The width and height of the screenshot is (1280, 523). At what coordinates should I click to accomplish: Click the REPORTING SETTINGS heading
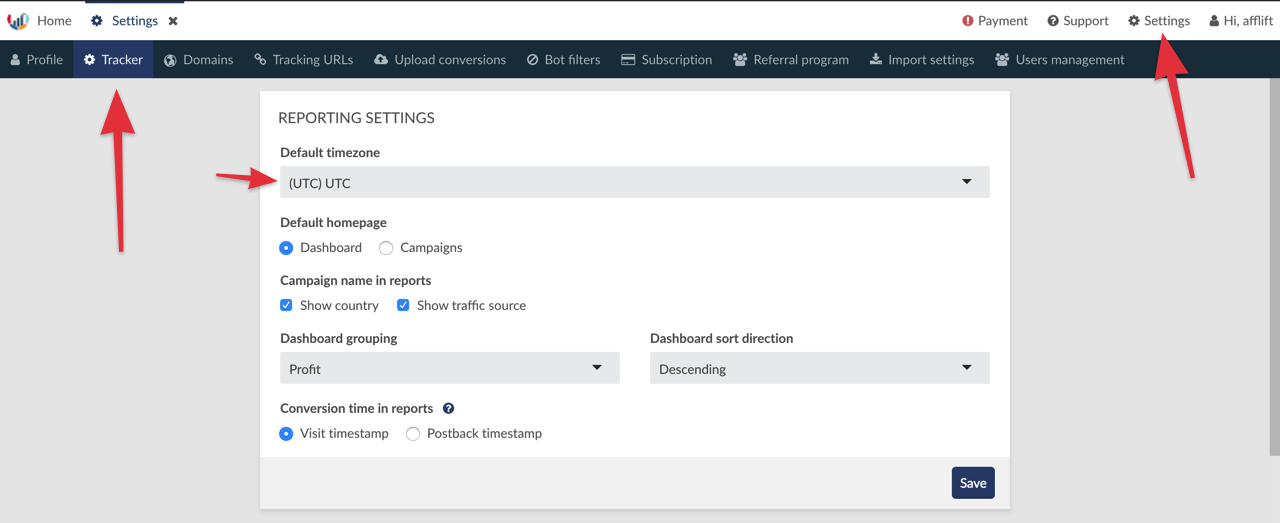pos(356,118)
